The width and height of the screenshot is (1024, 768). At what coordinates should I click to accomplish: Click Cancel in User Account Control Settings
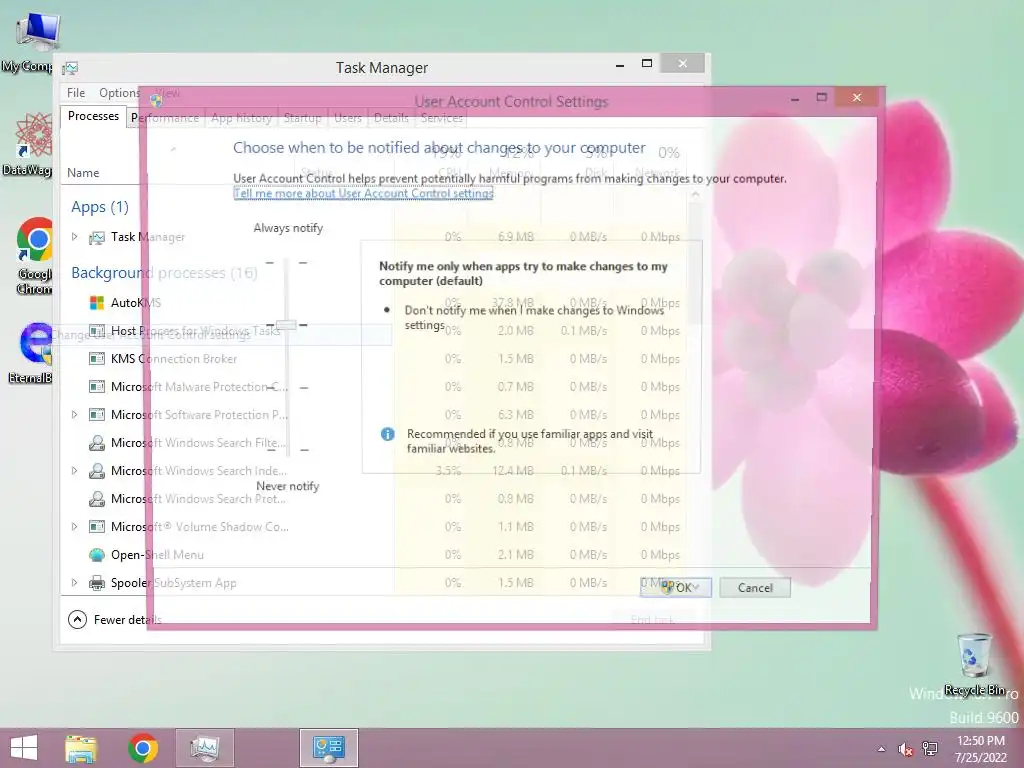(755, 588)
